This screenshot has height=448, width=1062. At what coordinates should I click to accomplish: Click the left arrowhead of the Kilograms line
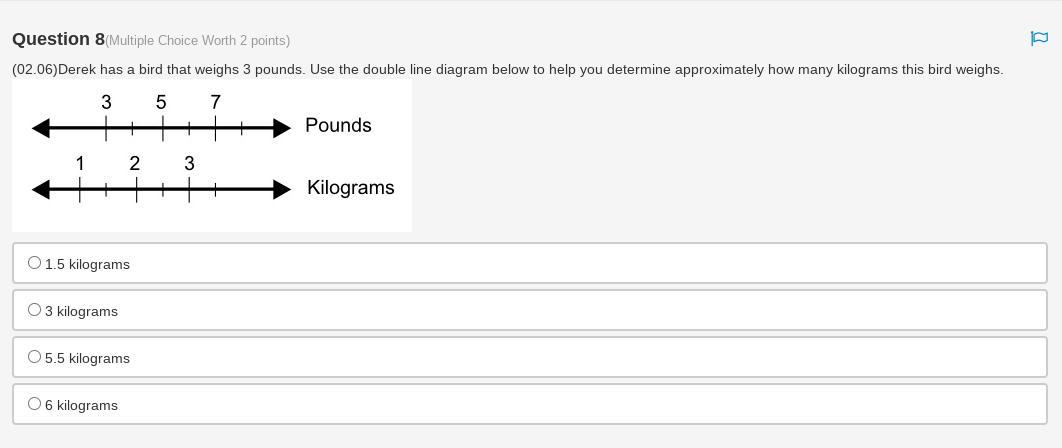[x=41, y=189]
